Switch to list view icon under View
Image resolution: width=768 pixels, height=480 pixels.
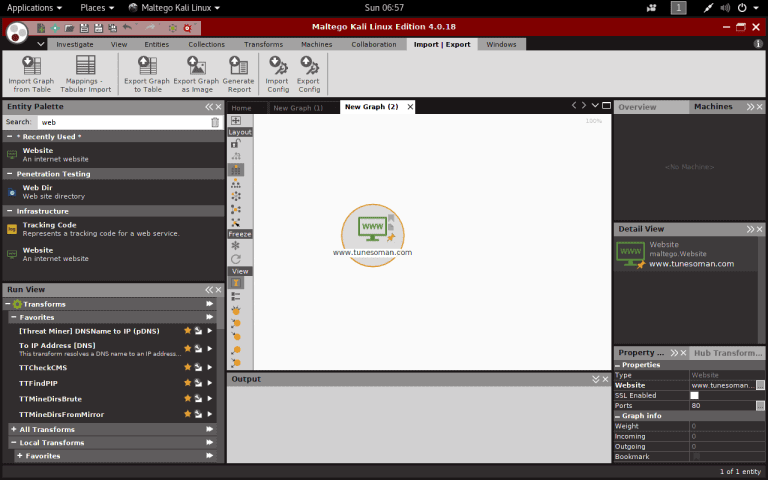click(x=236, y=296)
